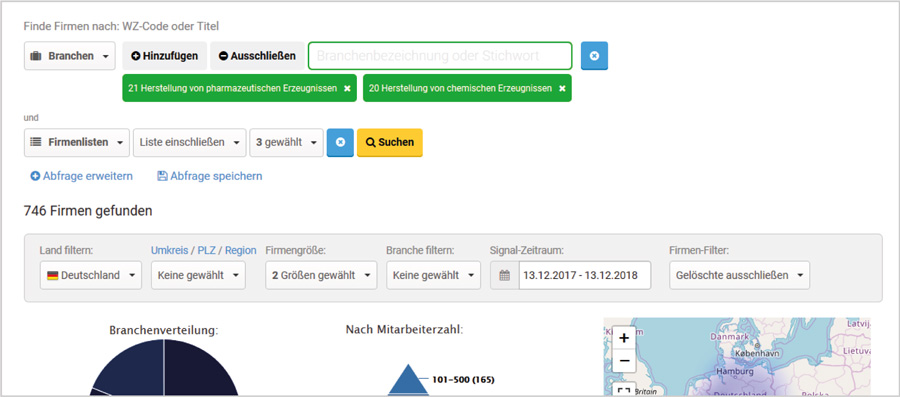900x397 pixels.
Task: Open the Gelöschte ausschließen dropdown
Action: (739, 275)
